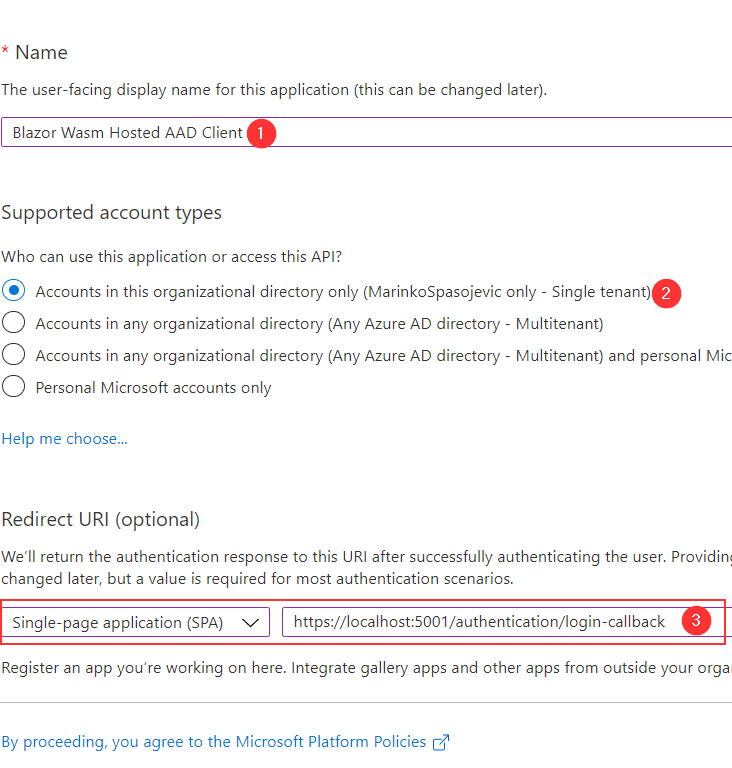Click the red required asterisk before Name
Image resolution: width=732 pixels, height=768 pixels.
pyautogui.click(x=5, y=52)
